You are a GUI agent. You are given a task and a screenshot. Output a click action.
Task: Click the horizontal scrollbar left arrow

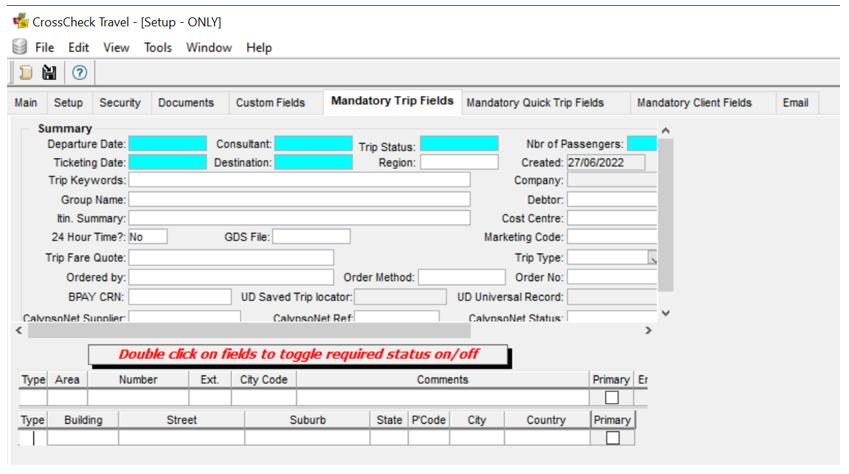click(19, 330)
